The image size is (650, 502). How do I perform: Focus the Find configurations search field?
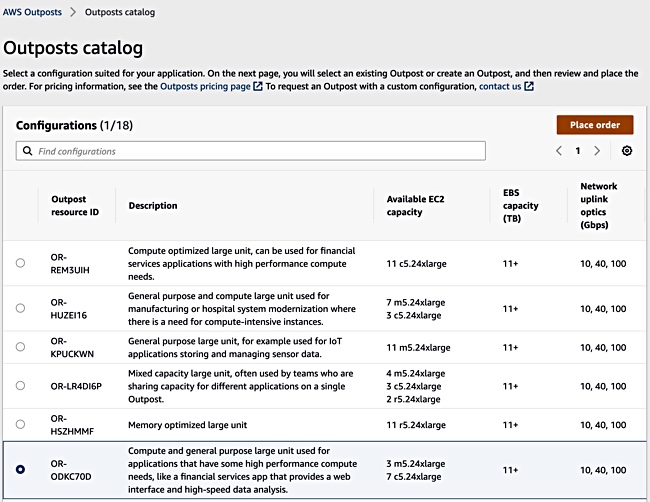[x=250, y=151]
